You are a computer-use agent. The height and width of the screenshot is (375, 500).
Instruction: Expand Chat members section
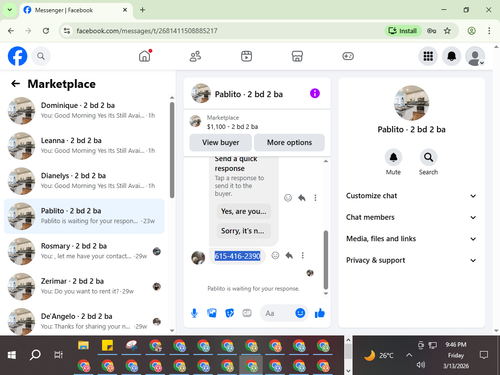pos(411,217)
